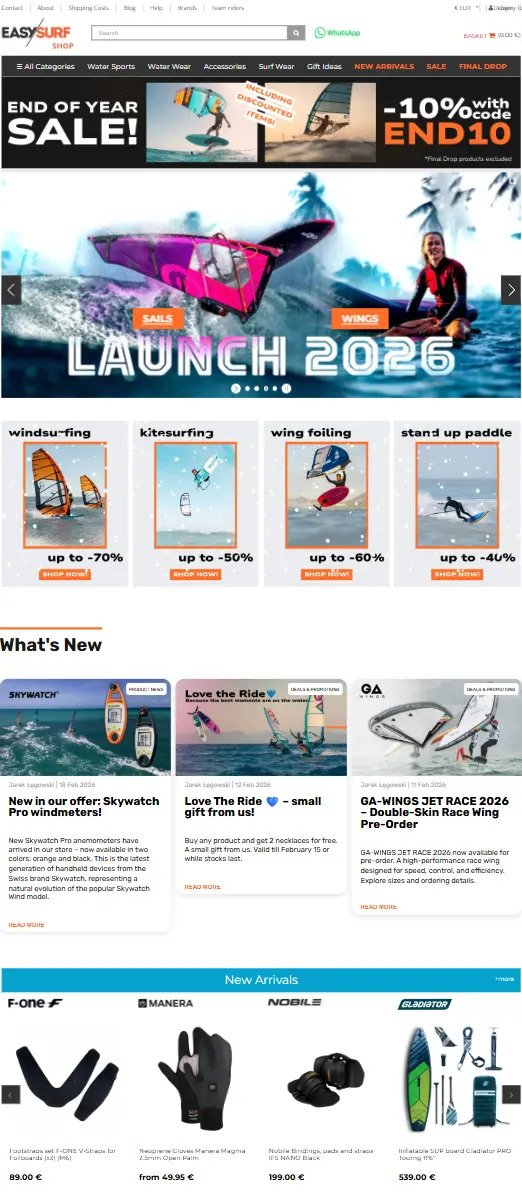Screen dimensions: 522x1192
Task: Show previous New Arrivals products arrow
Action: tap(11, 1094)
